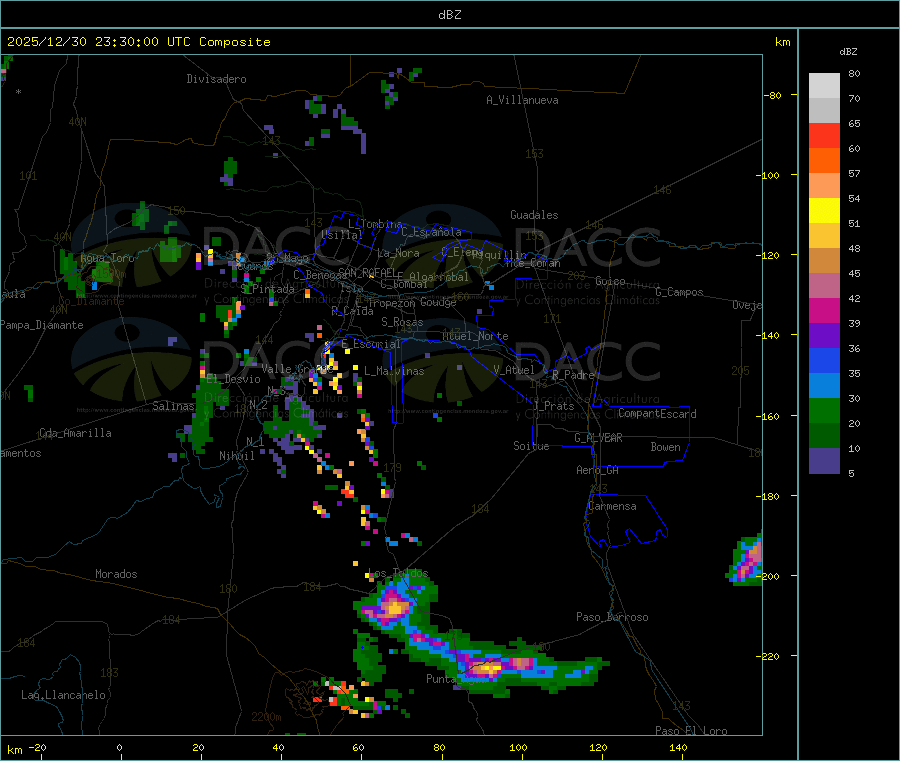Screen dimensions: 900x761
Task: Click the Pampa_Diamante map label
Action: pos(42,325)
